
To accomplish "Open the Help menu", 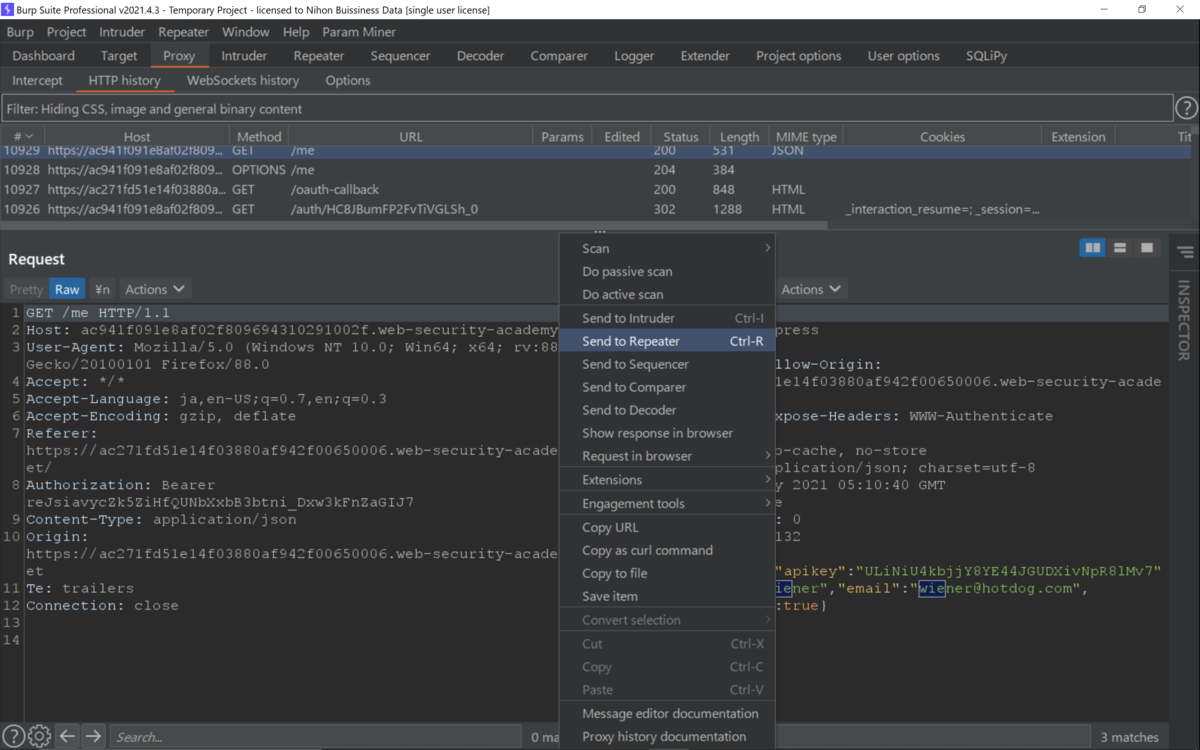I will click(296, 32).
